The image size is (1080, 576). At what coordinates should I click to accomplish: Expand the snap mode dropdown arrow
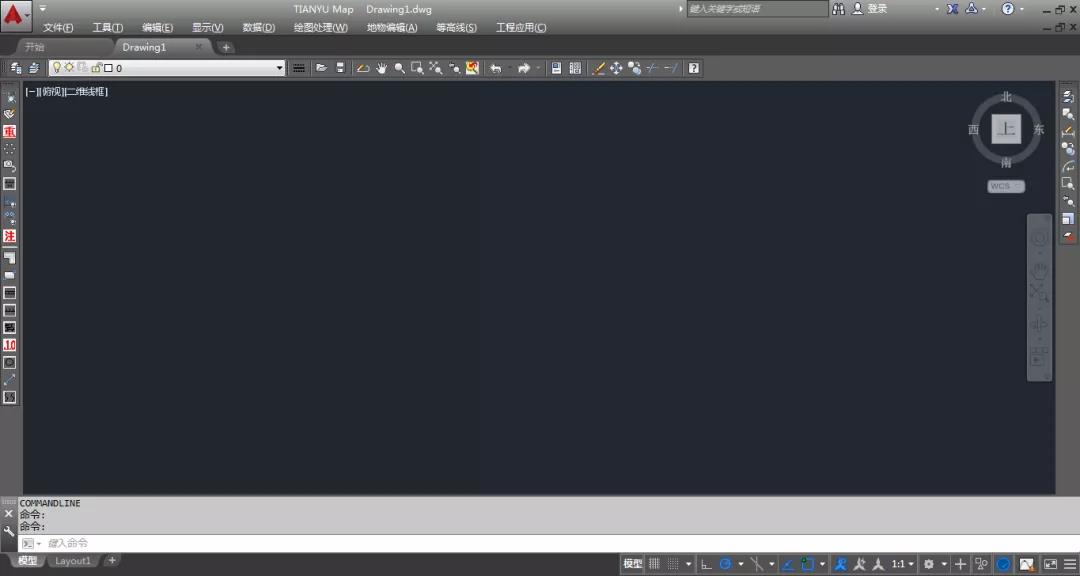pos(688,564)
